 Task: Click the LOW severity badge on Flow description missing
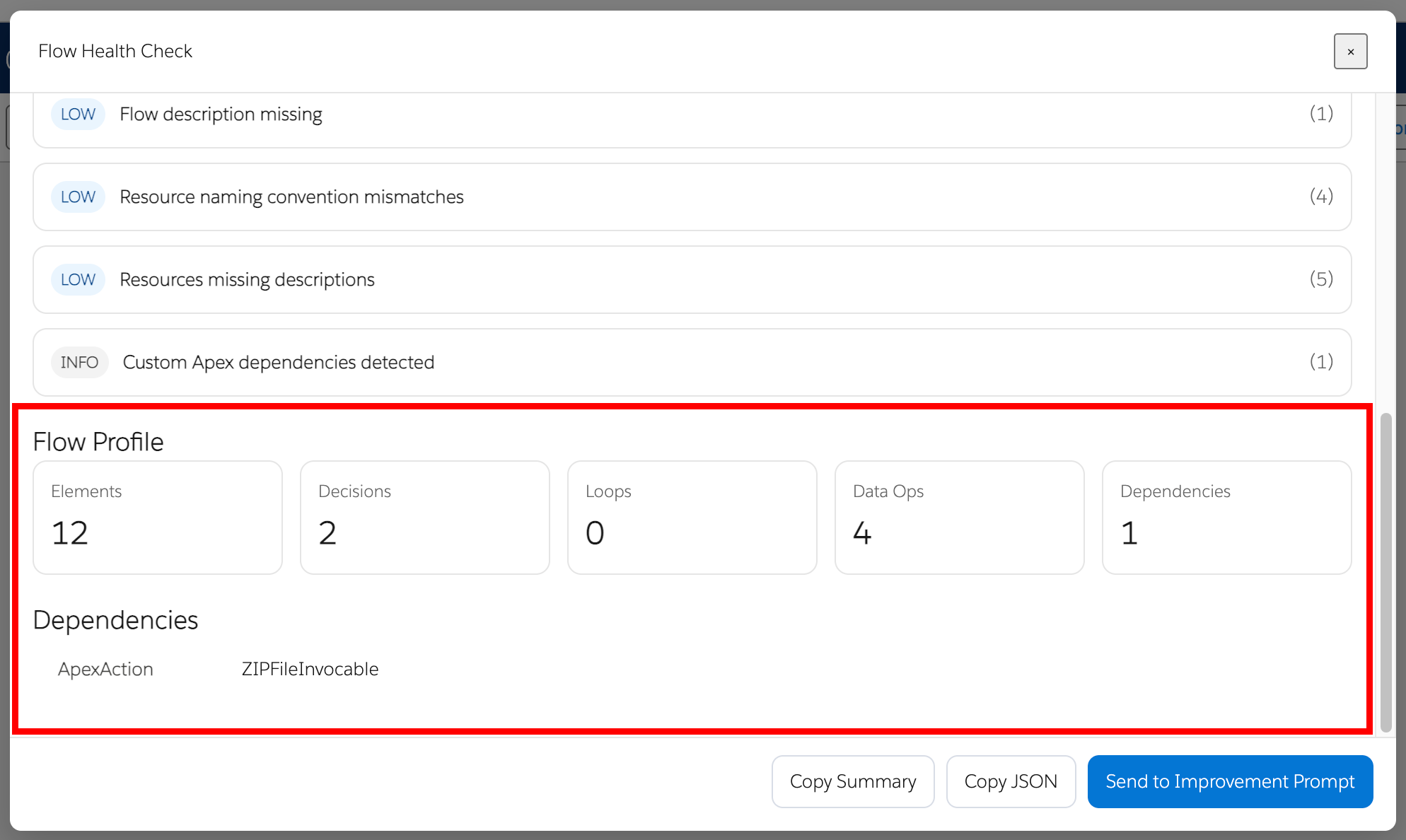coord(78,114)
